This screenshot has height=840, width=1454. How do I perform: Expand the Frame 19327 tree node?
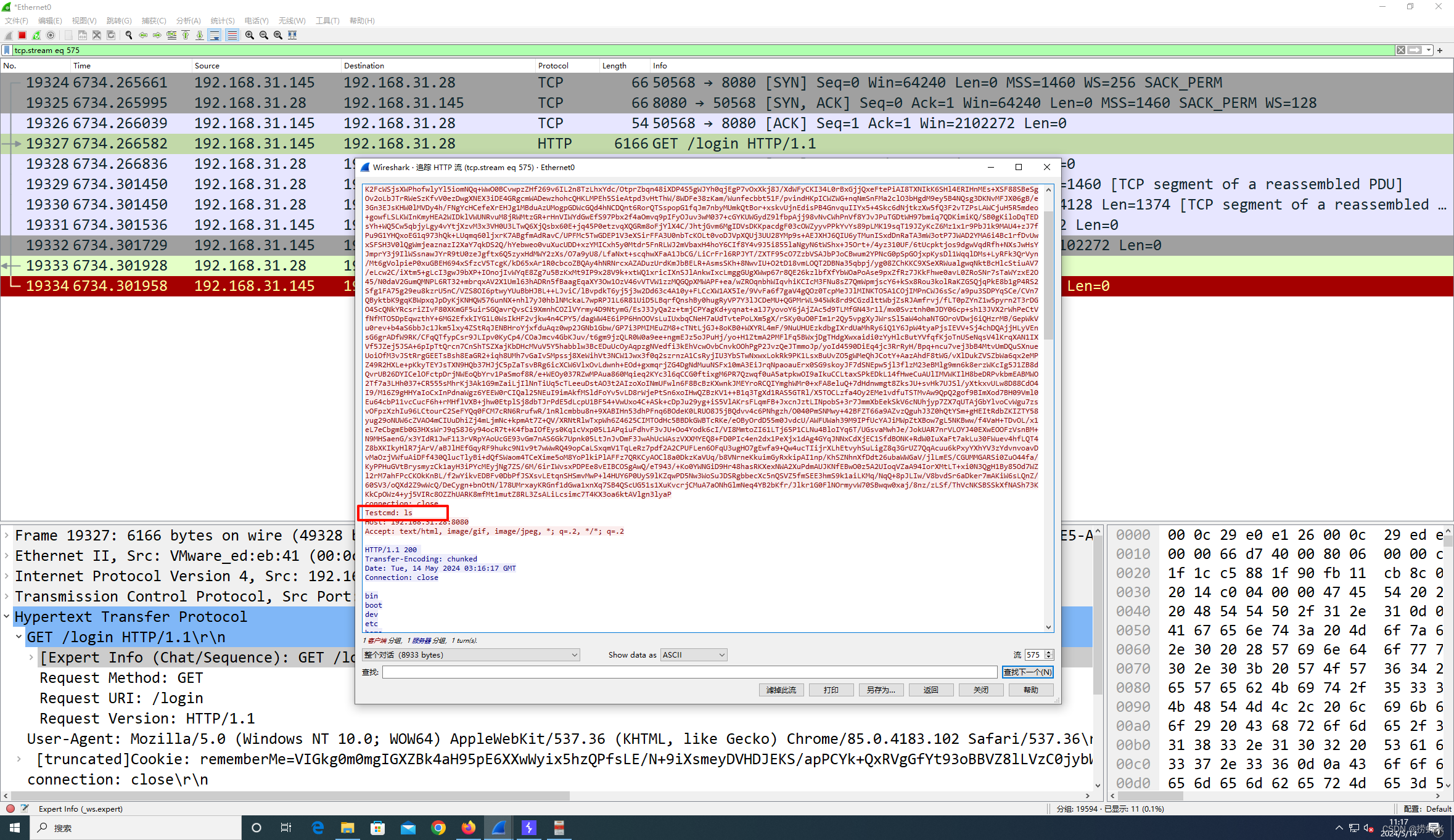(6, 536)
